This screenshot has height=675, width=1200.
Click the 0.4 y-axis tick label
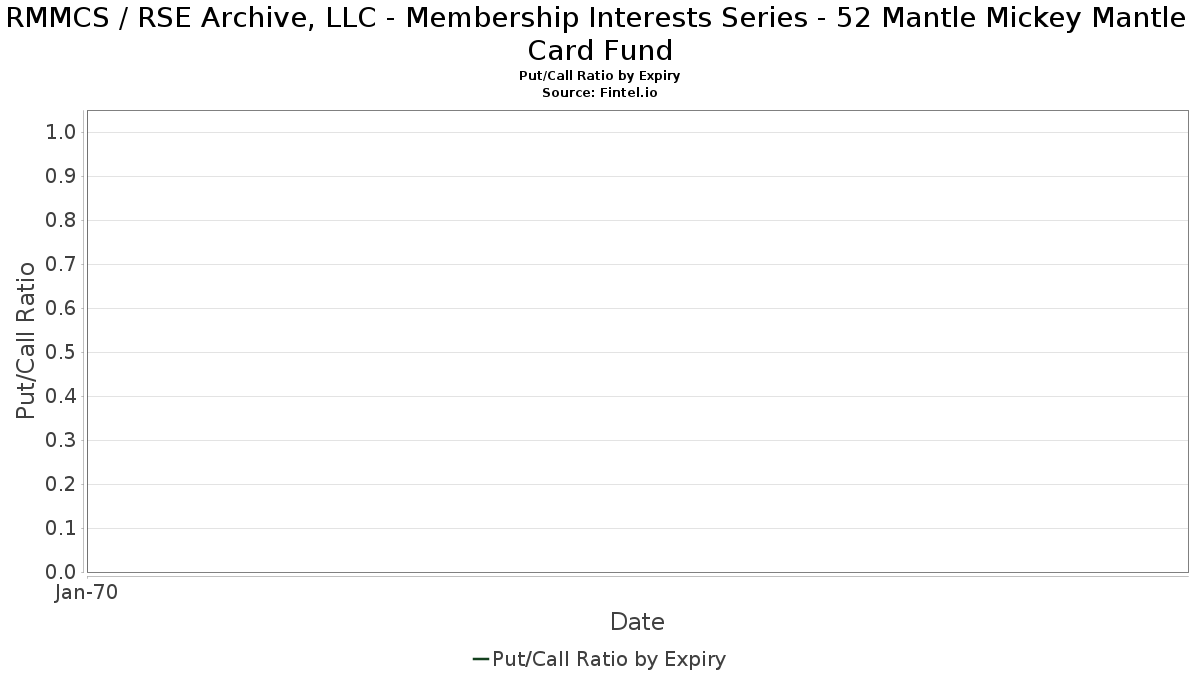click(x=61, y=397)
